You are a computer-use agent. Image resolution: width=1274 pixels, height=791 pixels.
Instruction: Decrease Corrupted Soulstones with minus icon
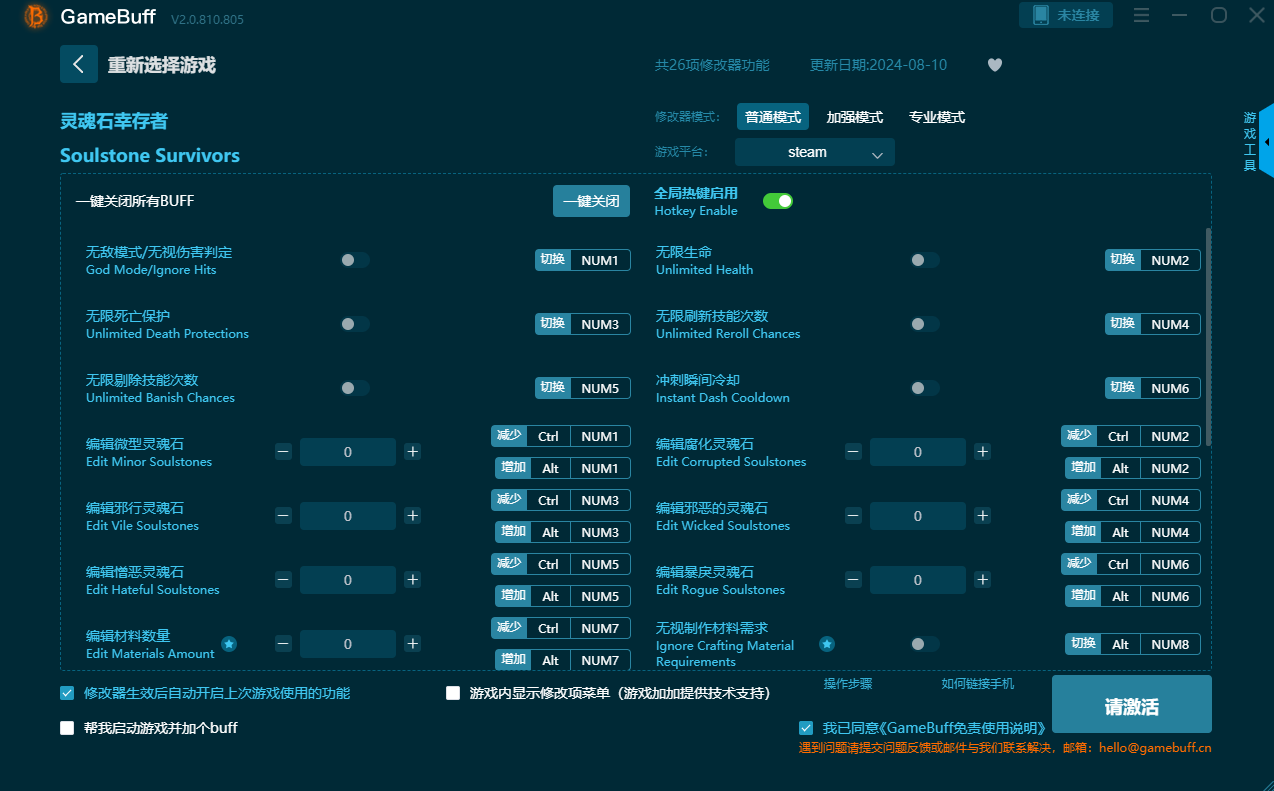pos(854,452)
